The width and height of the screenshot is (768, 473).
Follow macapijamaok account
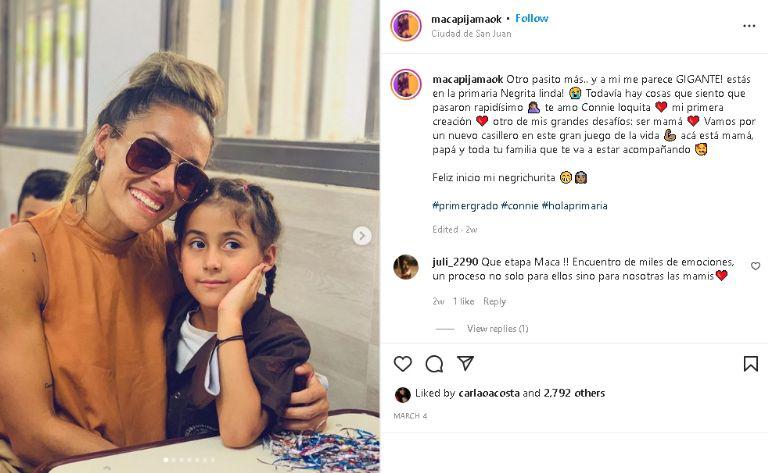pyautogui.click(x=532, y=18)
